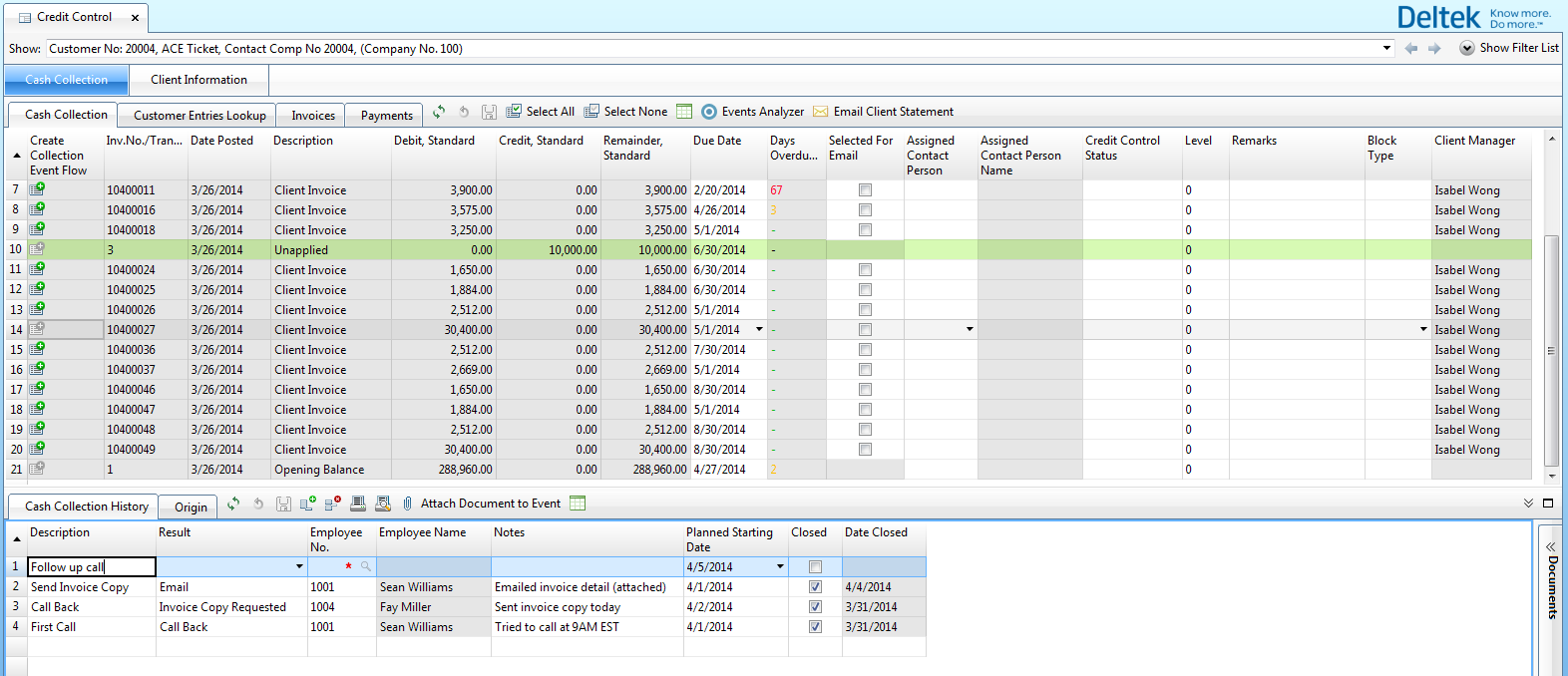Expand Planned Starting Date dropdown showing 4/5/2014

pyautogui.click(x=780, y=567)
